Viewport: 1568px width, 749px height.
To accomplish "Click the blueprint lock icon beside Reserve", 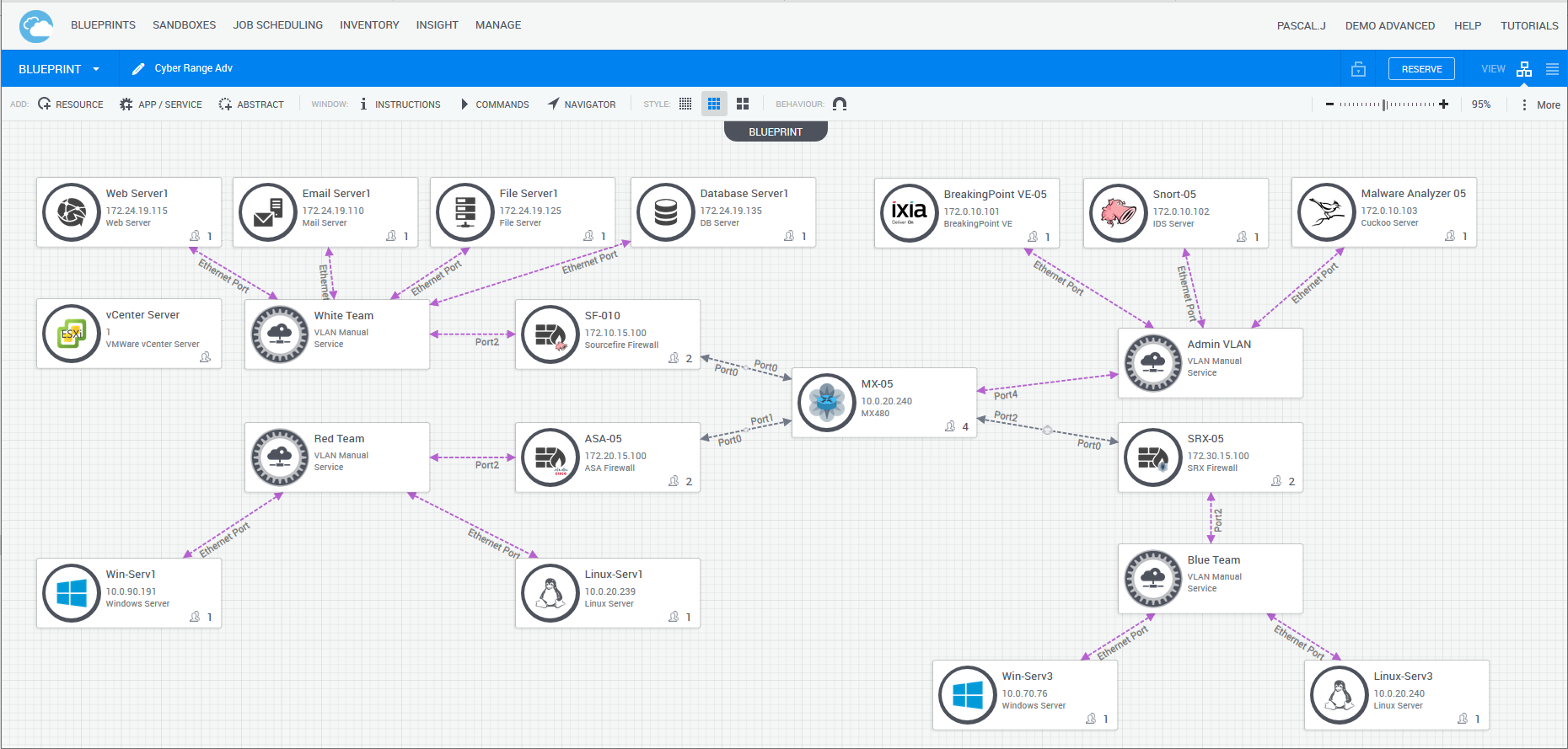I will (1358, 69).
